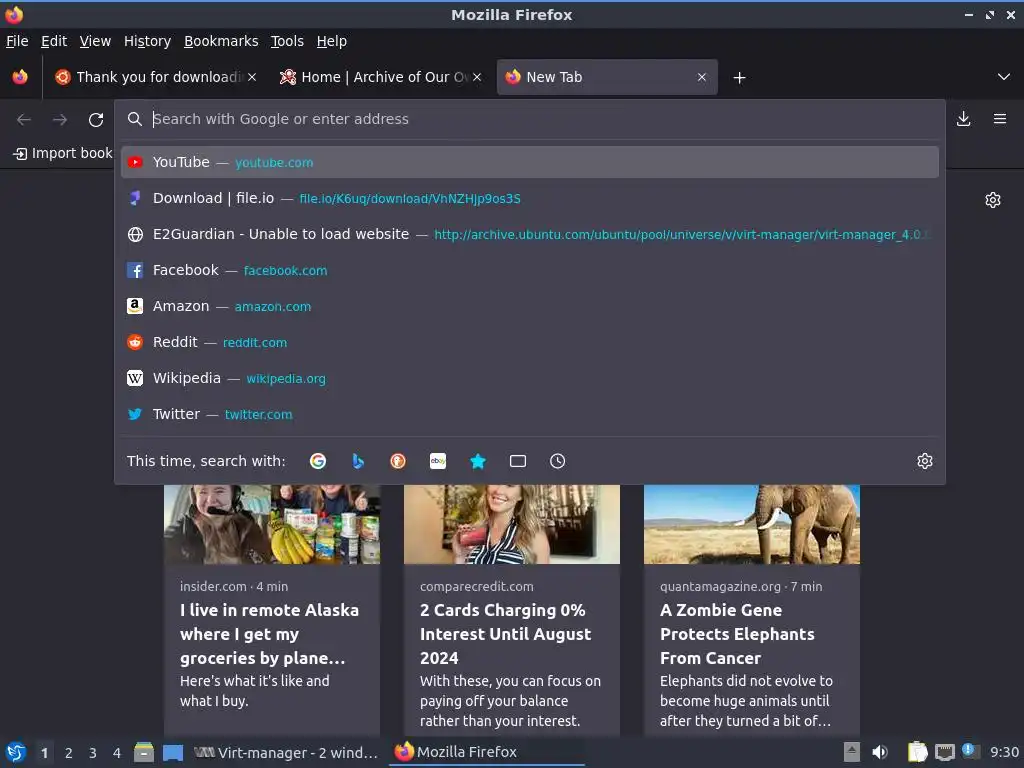Click the network monitor tray icon

click(x=944, y=752)
